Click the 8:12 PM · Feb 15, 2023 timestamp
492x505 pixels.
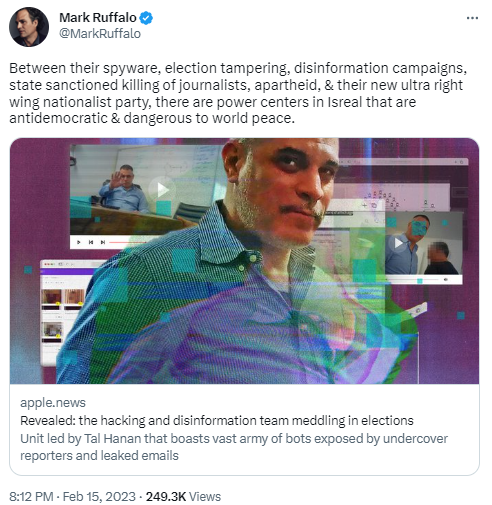[x=72, y=497]
